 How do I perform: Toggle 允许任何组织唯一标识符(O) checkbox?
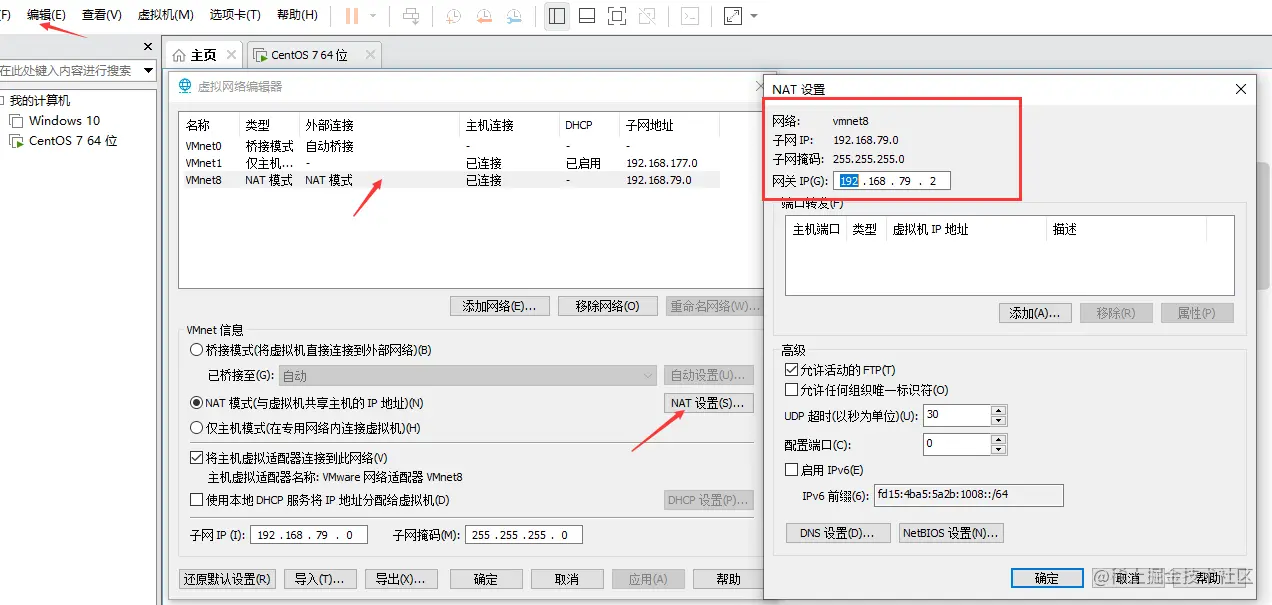click(x=792, y=390)
